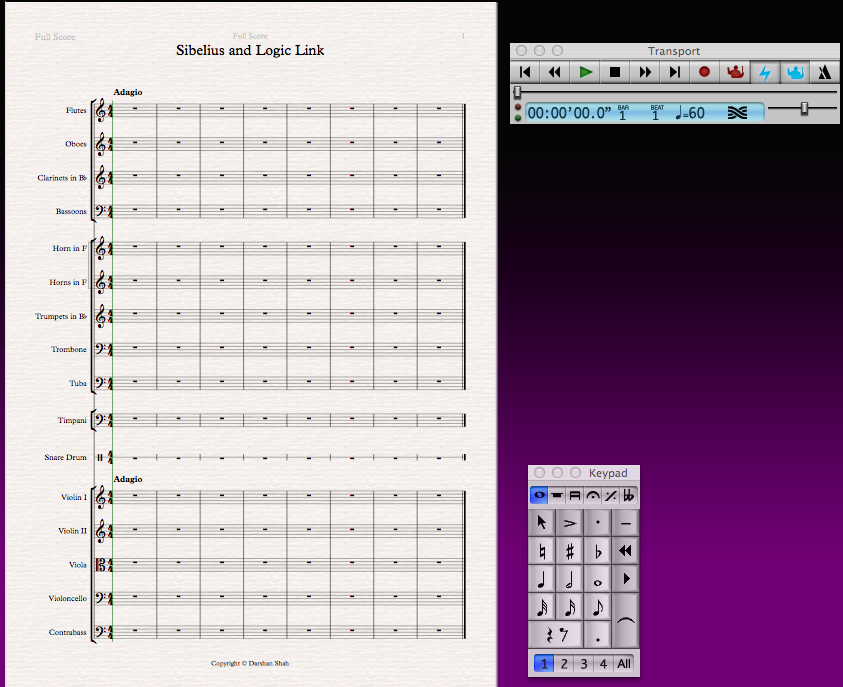This screenshot has width=843, height=687.
Task: Select the rest key on Keypad
Action: (x=556, y=635)
